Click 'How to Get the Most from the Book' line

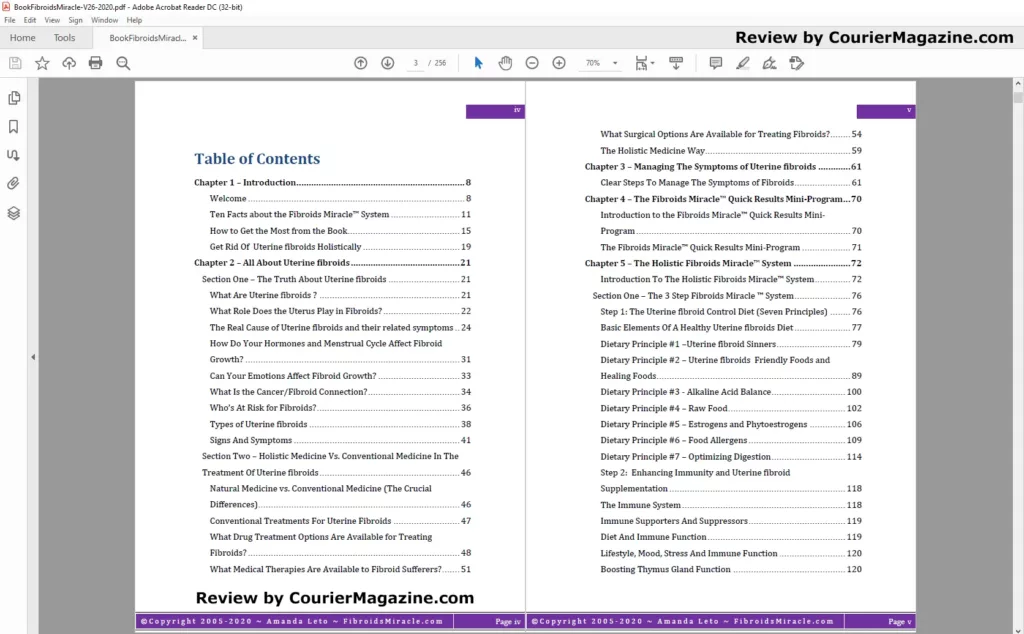[340, 231]
